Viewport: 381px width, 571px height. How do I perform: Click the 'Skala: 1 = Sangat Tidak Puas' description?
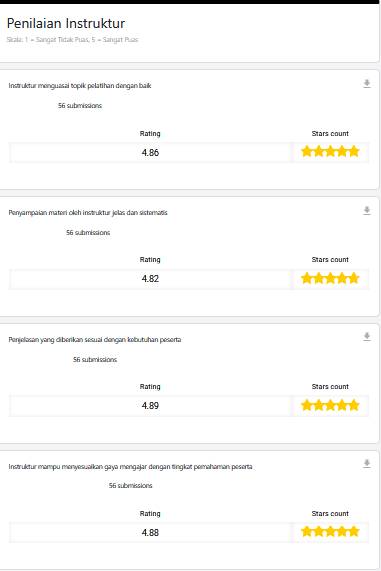coord(72,40)
